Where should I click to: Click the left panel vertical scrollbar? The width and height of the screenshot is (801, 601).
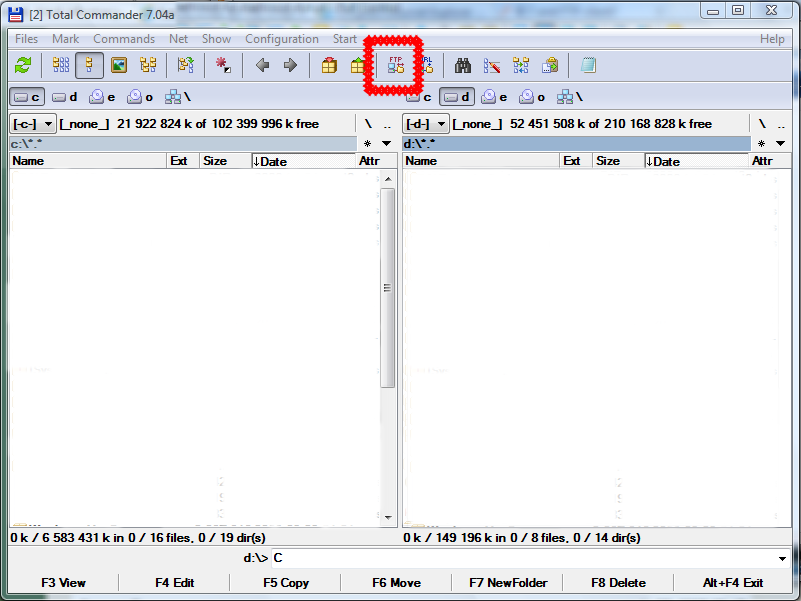(x=388, y=288)
